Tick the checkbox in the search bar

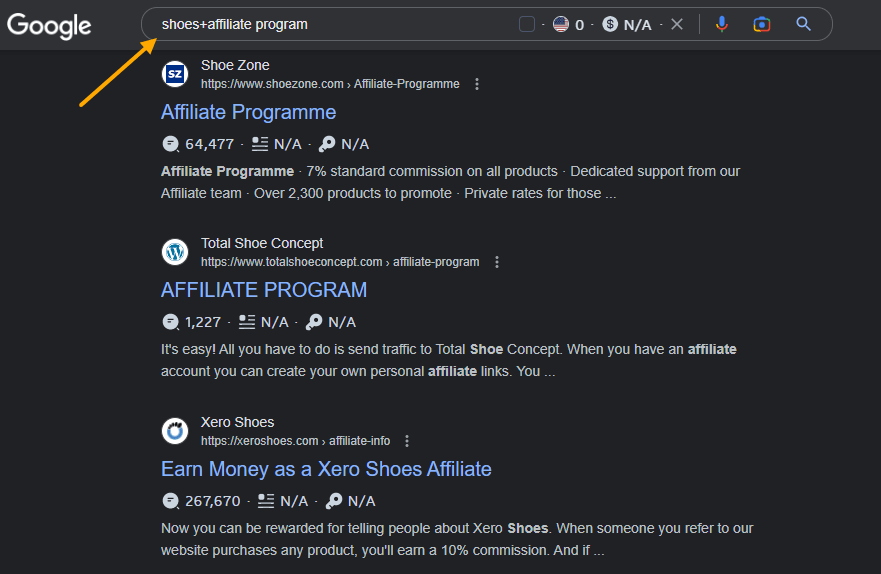[x=526, y=24]
